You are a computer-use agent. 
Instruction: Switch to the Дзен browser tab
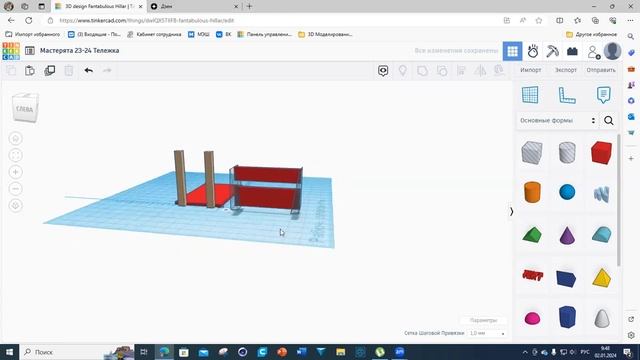pos(194,7)
